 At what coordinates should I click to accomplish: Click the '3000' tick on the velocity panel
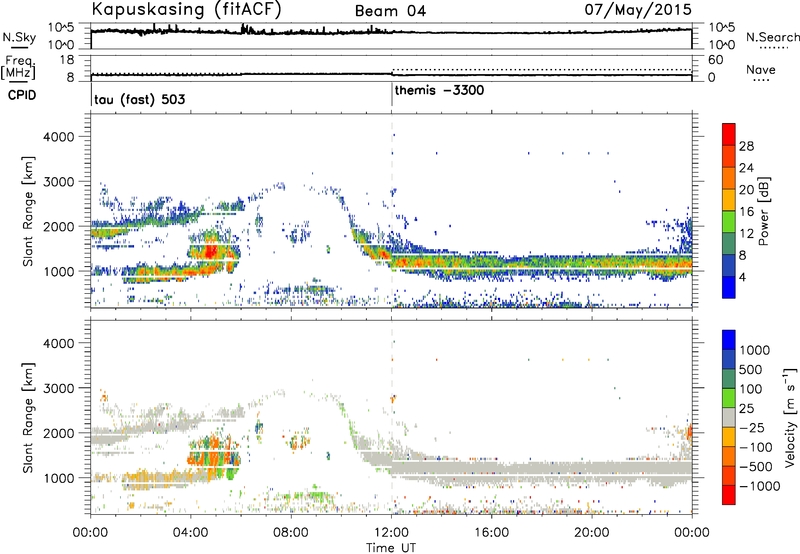click(x=58, y=388)
